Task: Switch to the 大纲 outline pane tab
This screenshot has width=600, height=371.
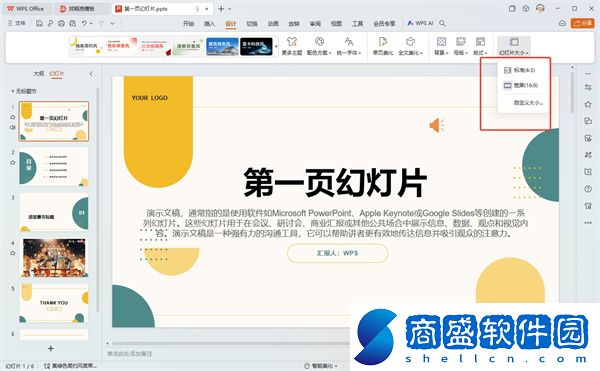Action: click(x=39, y=73)
